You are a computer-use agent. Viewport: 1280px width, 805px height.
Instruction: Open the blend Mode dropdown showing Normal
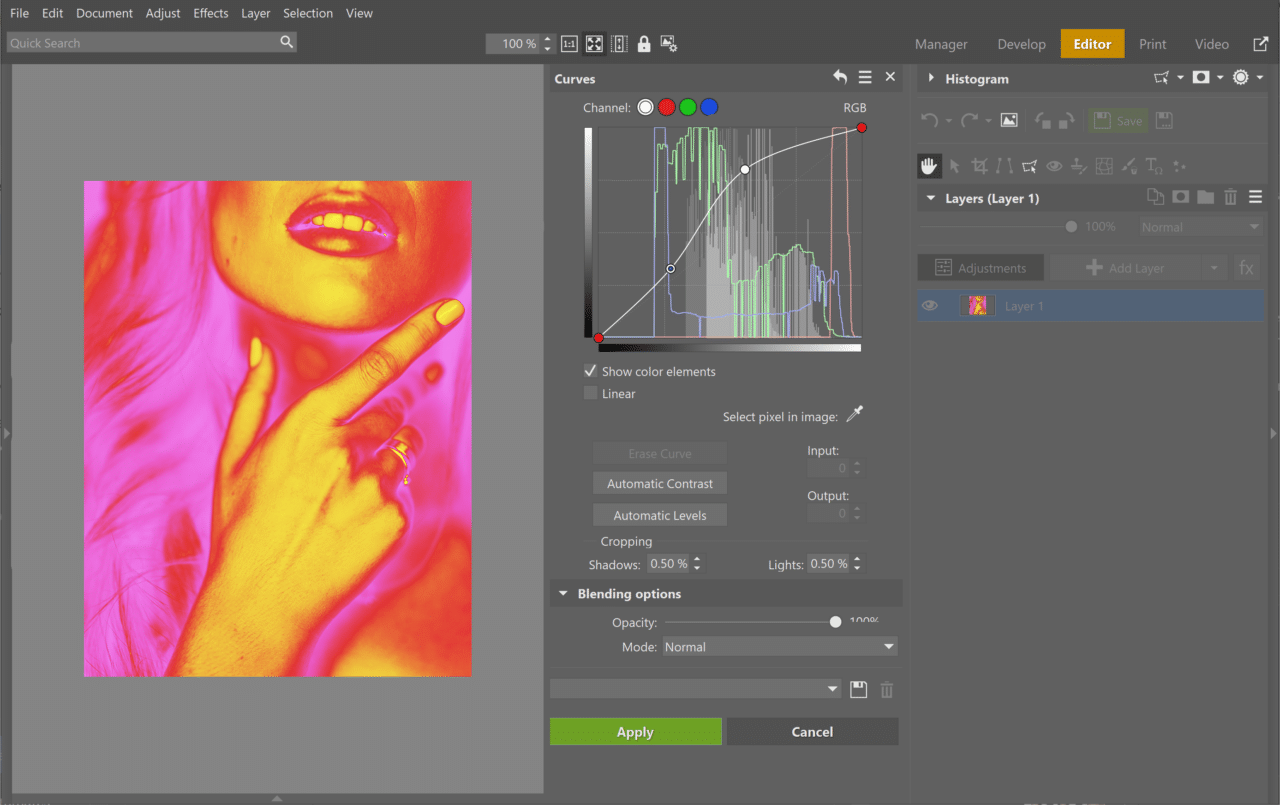point(779,646)
